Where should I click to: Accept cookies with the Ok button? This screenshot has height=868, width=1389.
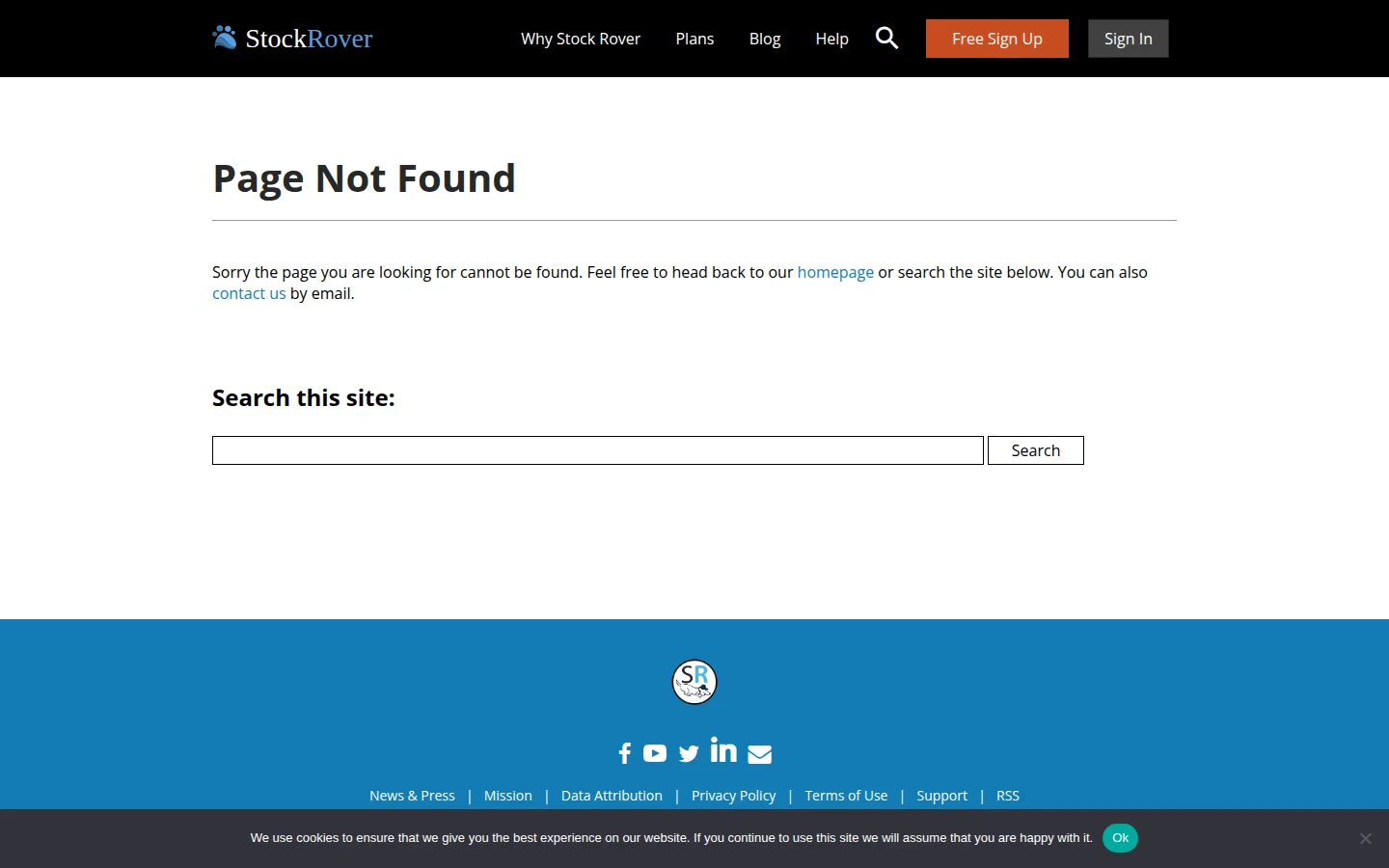pyautogui.click(x=1120, y=838)
